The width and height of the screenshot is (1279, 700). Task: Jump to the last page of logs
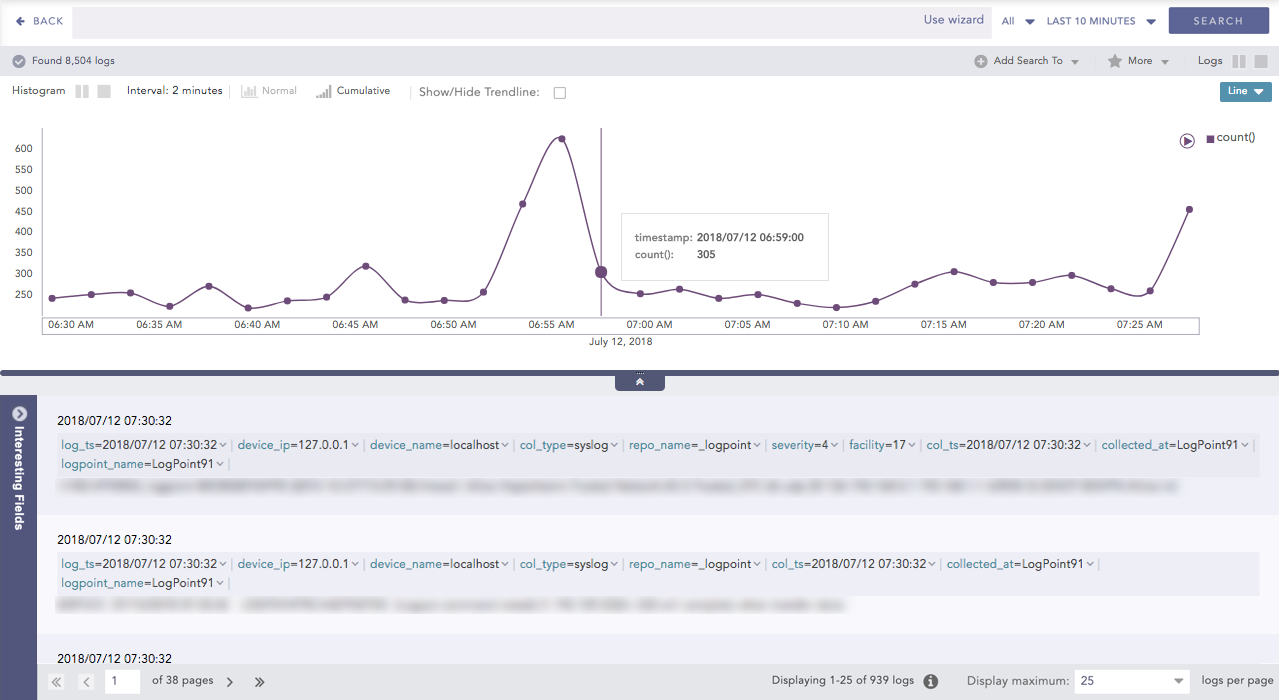tap(259, 682)
